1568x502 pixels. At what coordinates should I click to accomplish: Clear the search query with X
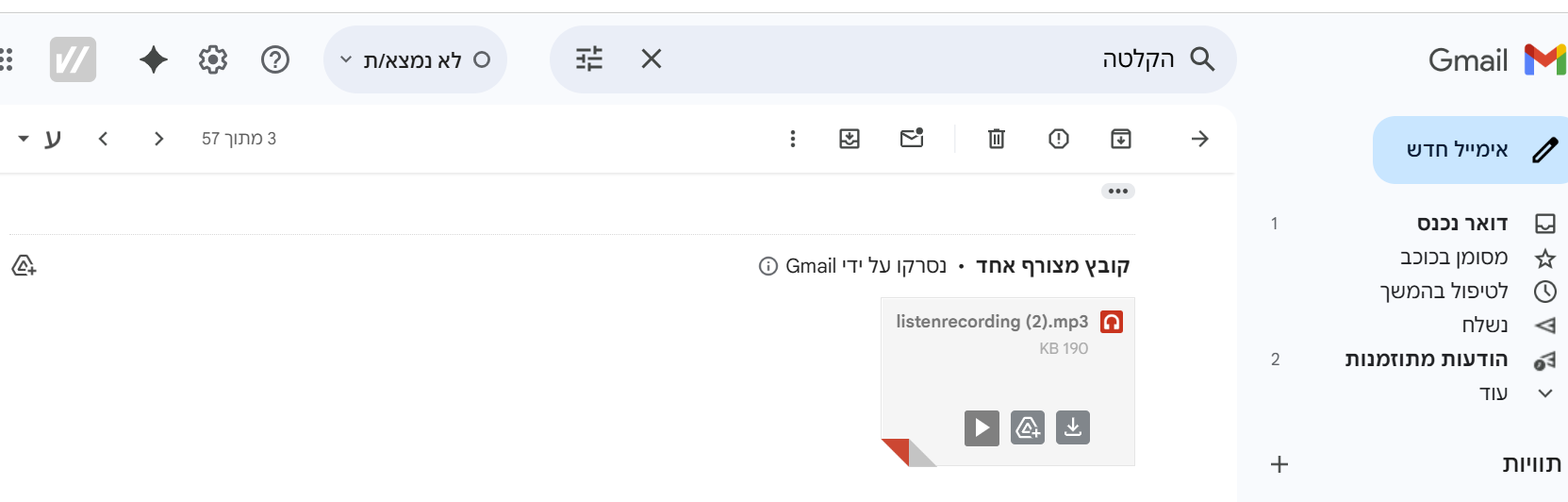point(651,59)
